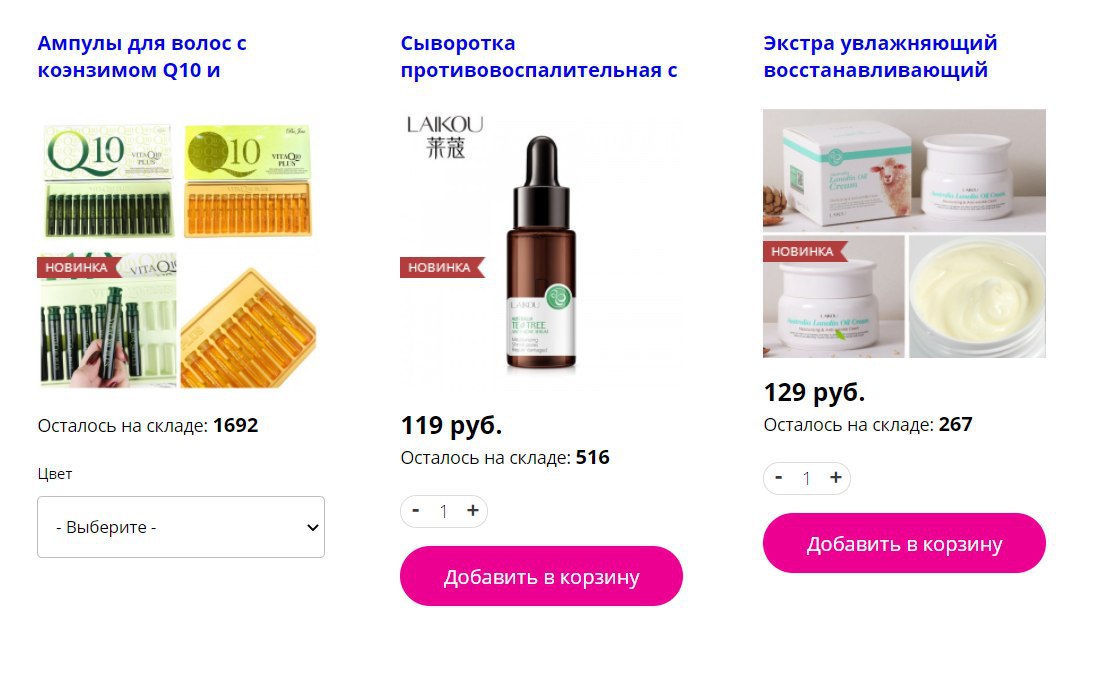
Task: Open the 'Экстра увлажняющий восстанавливающий' product link
Action: tap(880, 57)
